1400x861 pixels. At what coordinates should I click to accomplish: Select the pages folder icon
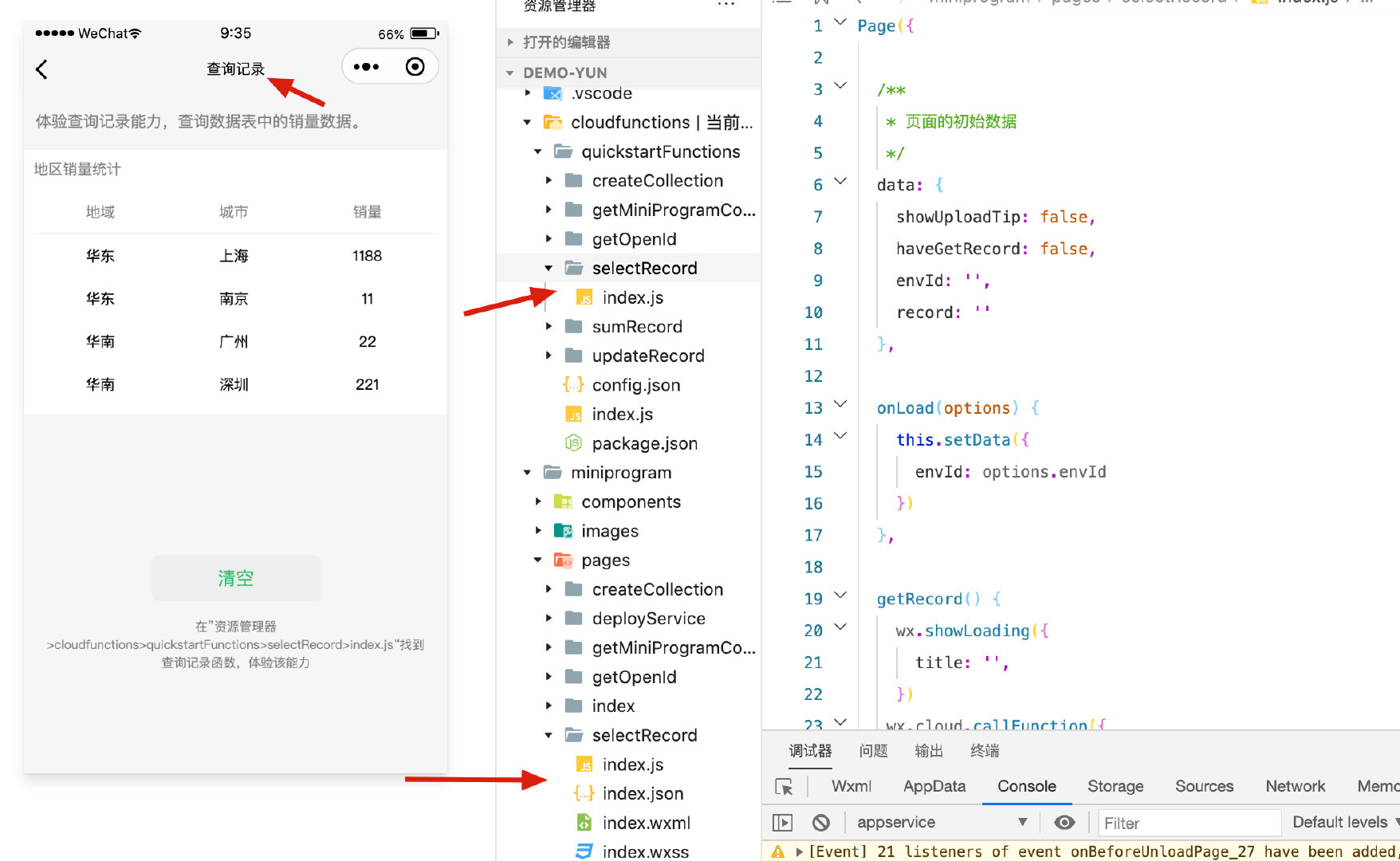(x=563, y=560)
